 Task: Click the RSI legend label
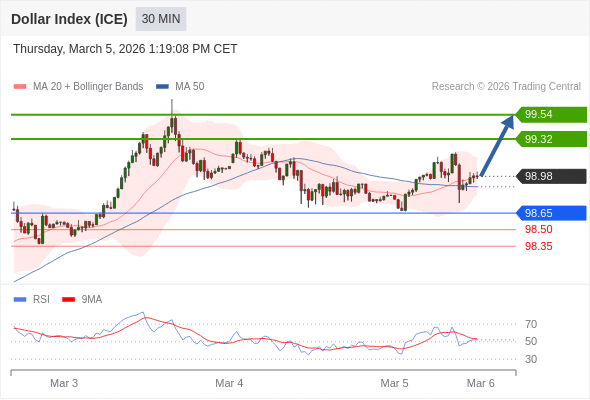tap(41, 300)
